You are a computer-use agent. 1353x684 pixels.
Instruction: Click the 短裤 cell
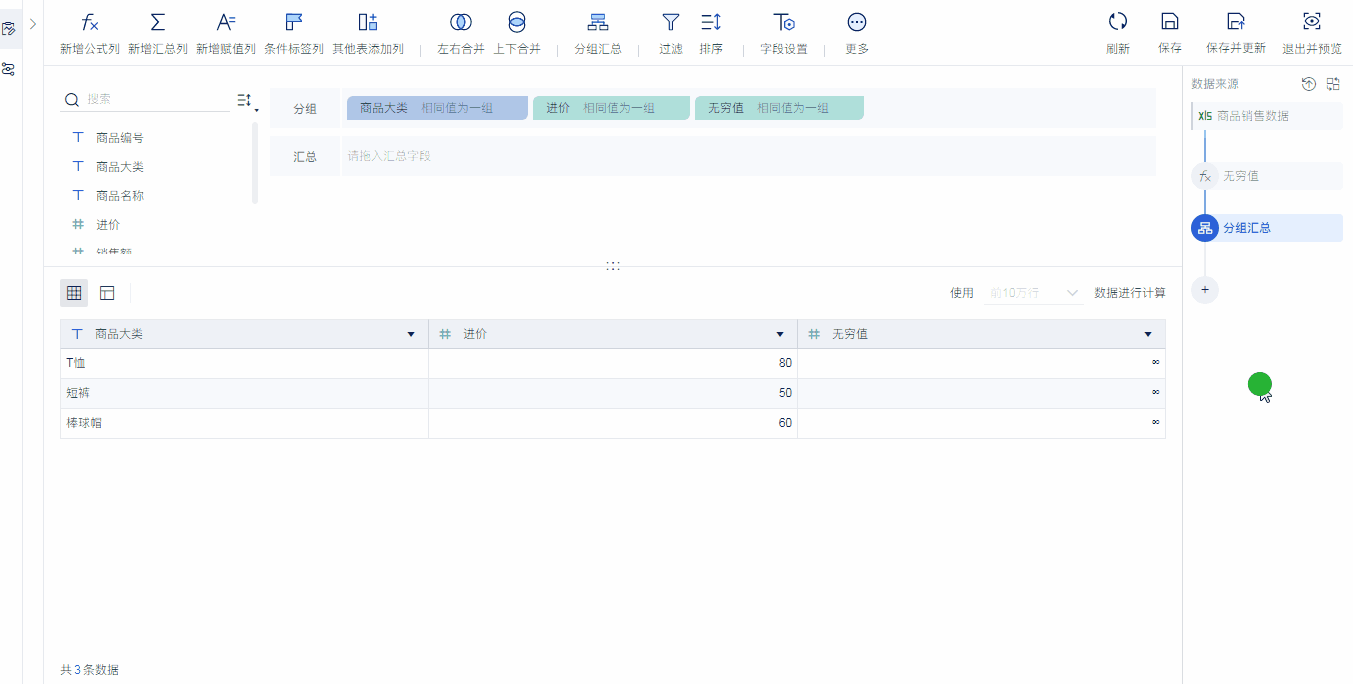[244, 393]
